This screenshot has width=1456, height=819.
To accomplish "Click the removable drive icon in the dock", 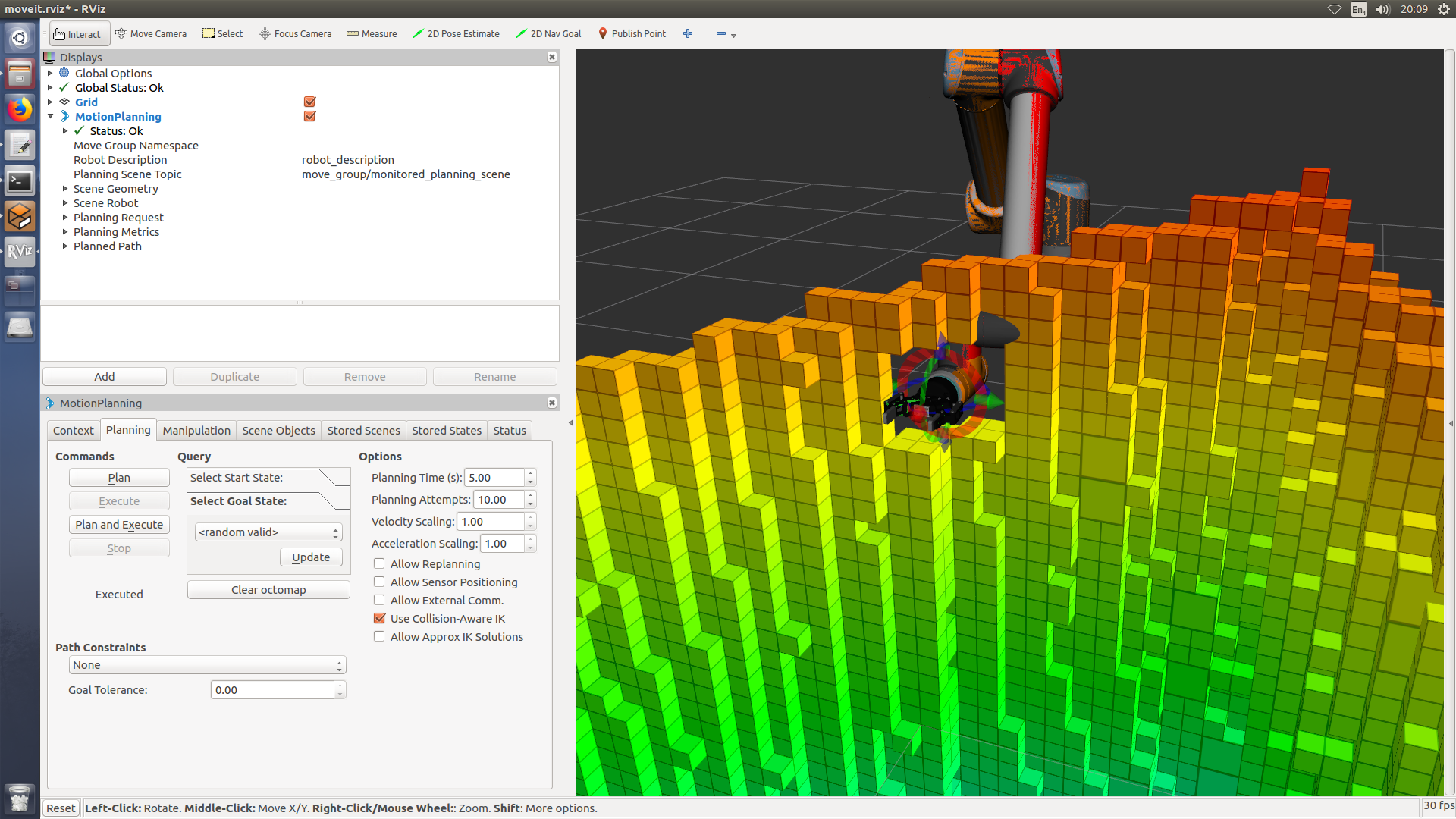I will pyautogui.click(x=20, y=327).
